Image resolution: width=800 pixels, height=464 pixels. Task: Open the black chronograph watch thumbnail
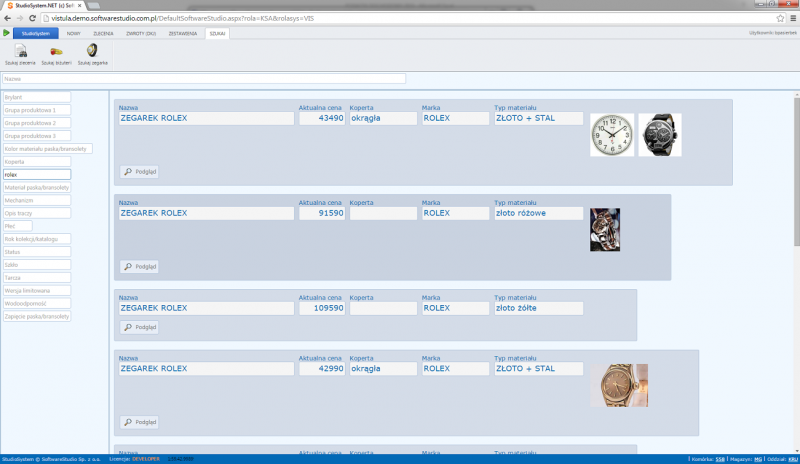coord(659,134)
